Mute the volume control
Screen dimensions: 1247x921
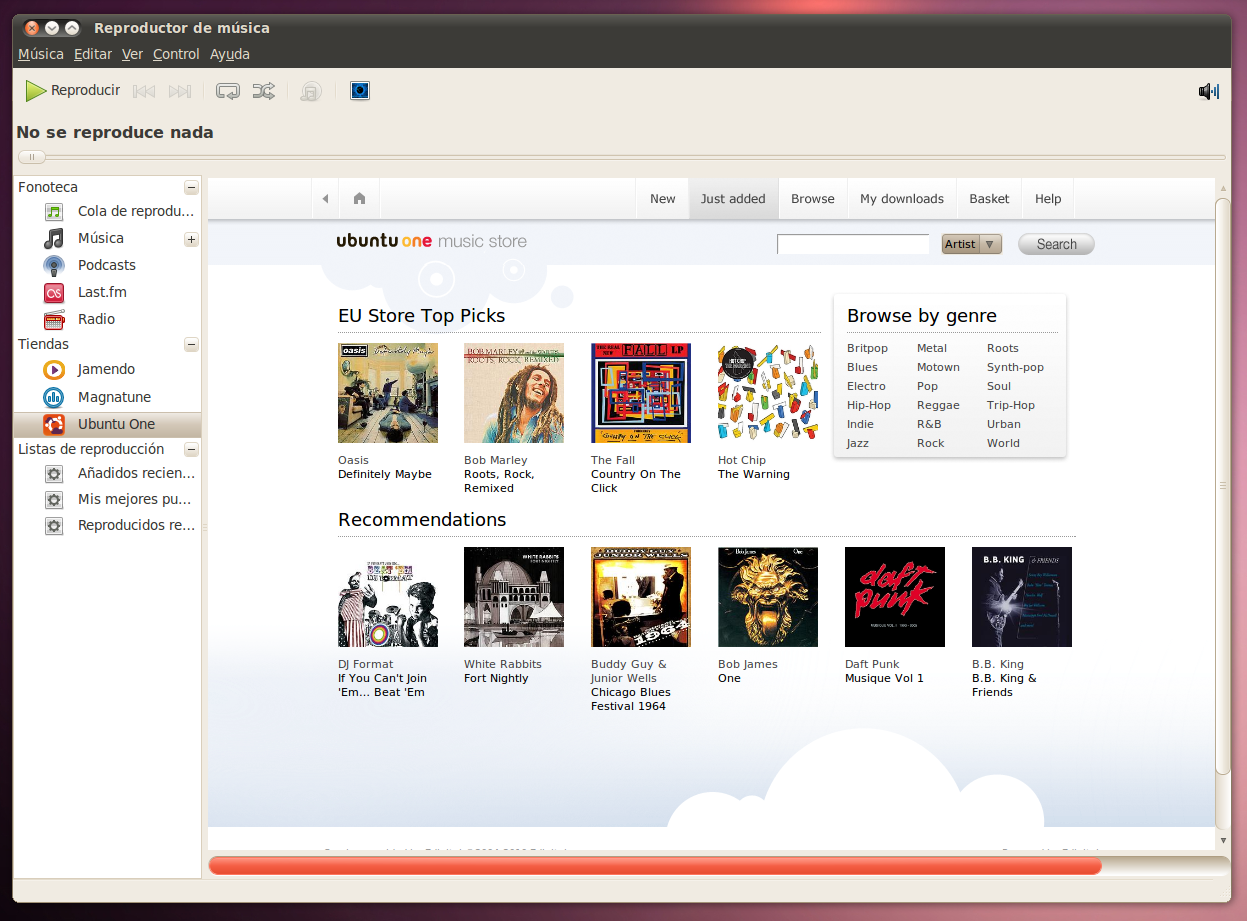(1207, 90)
